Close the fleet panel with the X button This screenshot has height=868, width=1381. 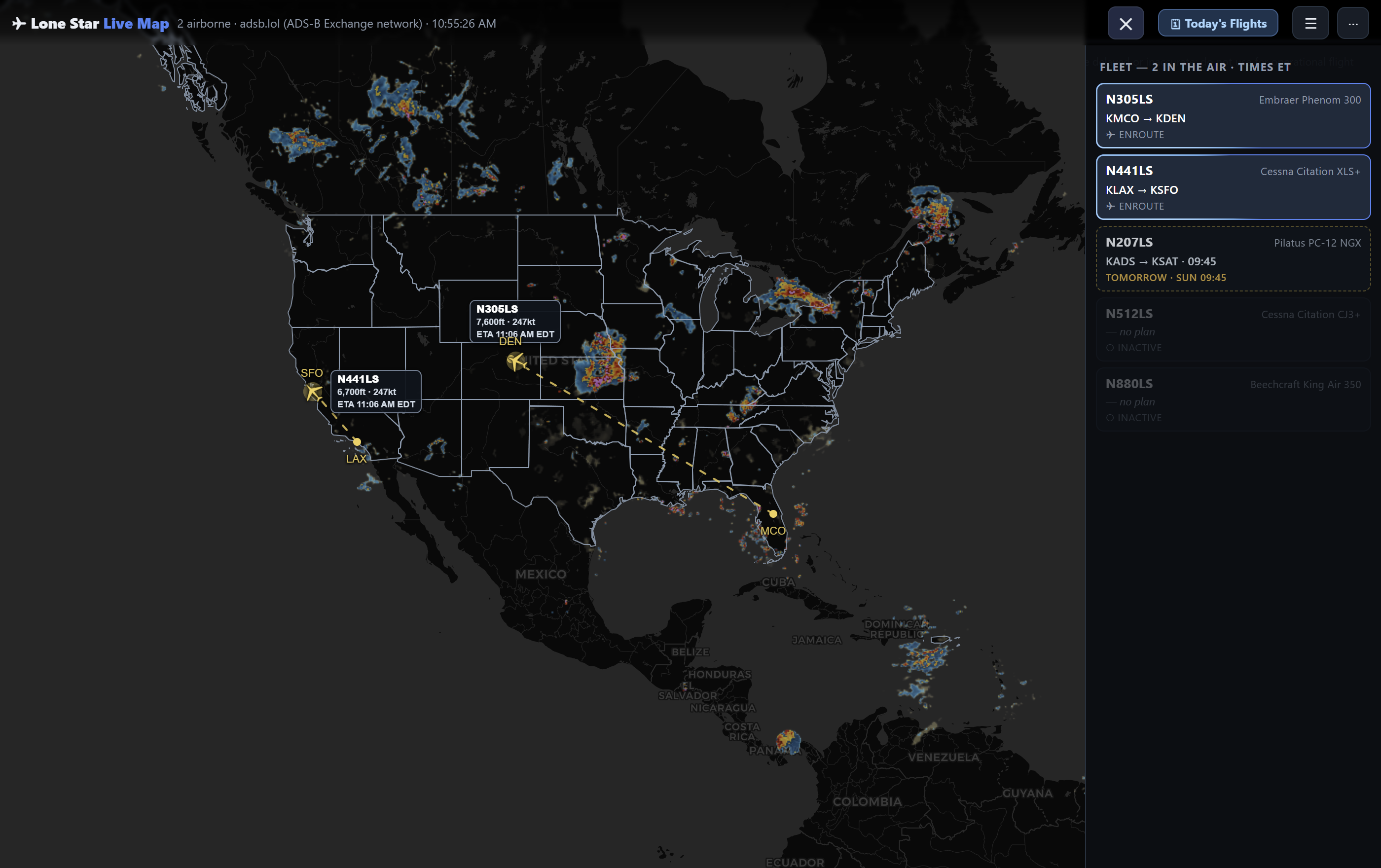pyautogui.click(x=1125, y=24)
